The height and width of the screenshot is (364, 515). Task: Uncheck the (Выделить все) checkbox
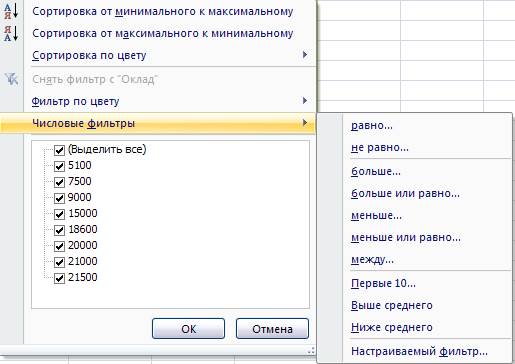point(59,150)
